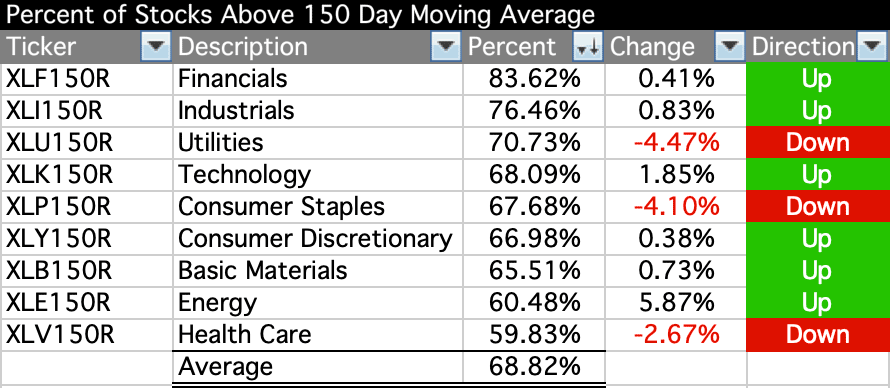This screenshot has width=890, height=388.
Task: Click the Energy change value 5.87%
Action: click(x=676, y=303)
